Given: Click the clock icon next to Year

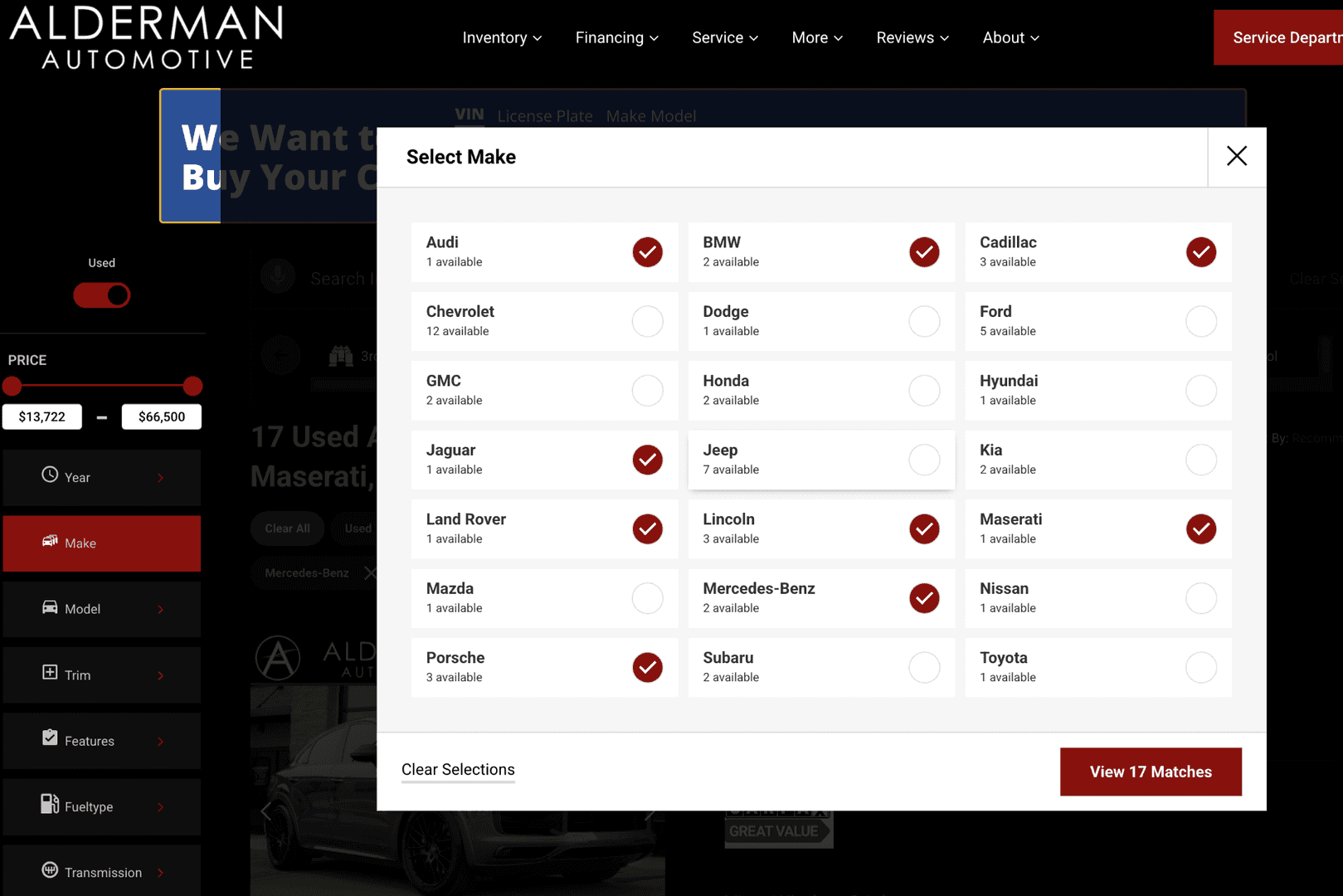Looking at the screenshot, I should tap(50, 475).
